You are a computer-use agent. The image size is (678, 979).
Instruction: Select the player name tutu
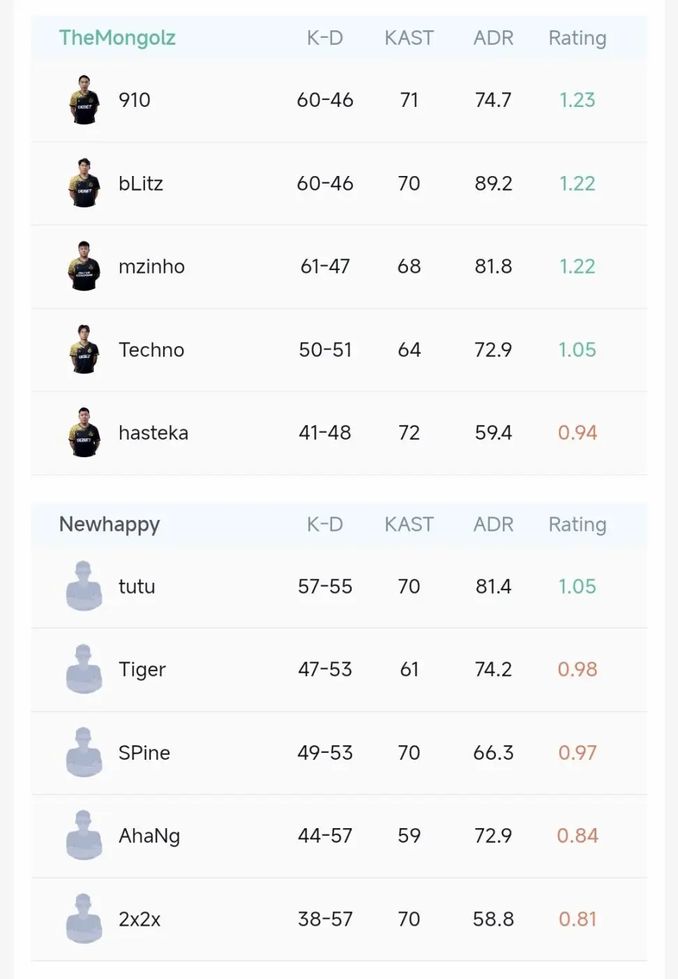[137, 586]
